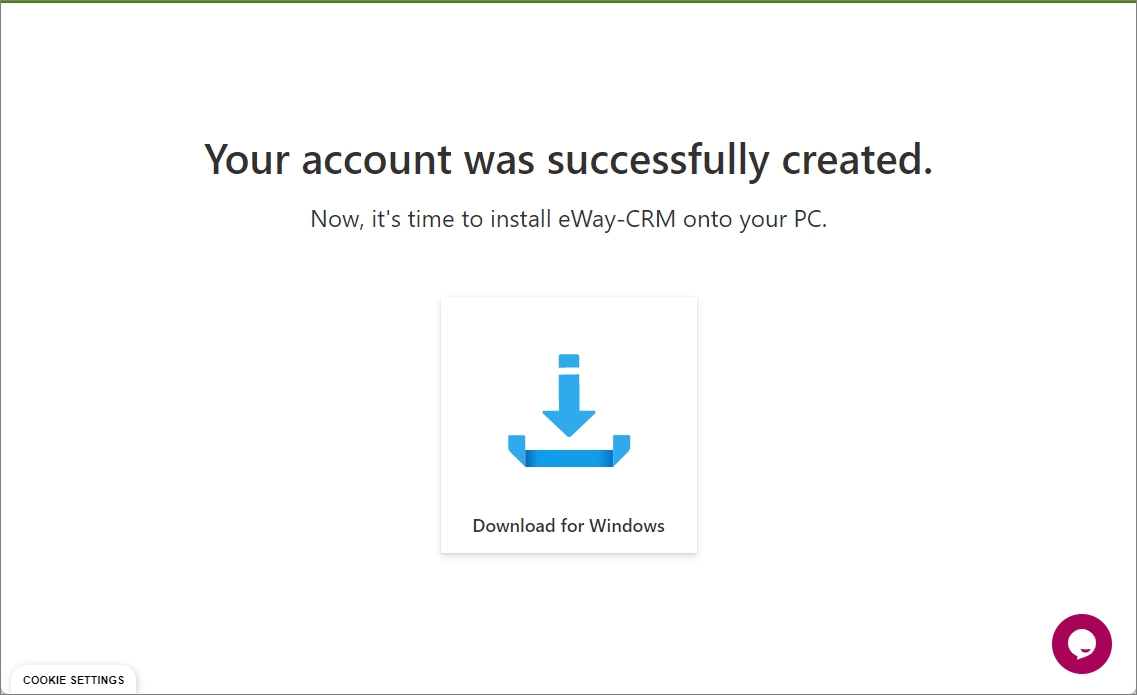Click the heading 'Your account was successfully created.'

click(568, 159)
